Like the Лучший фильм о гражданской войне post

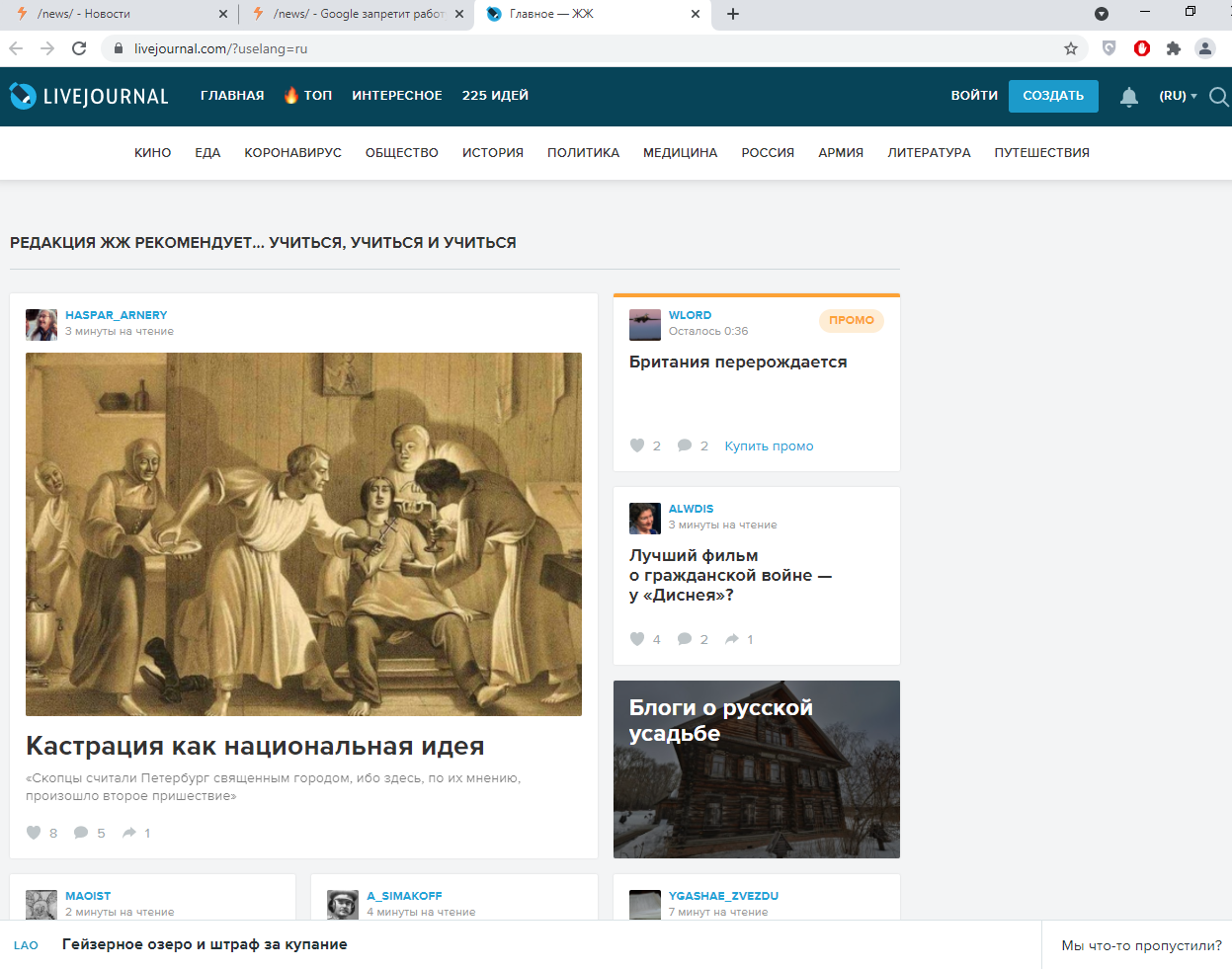[x=637, y=639]
